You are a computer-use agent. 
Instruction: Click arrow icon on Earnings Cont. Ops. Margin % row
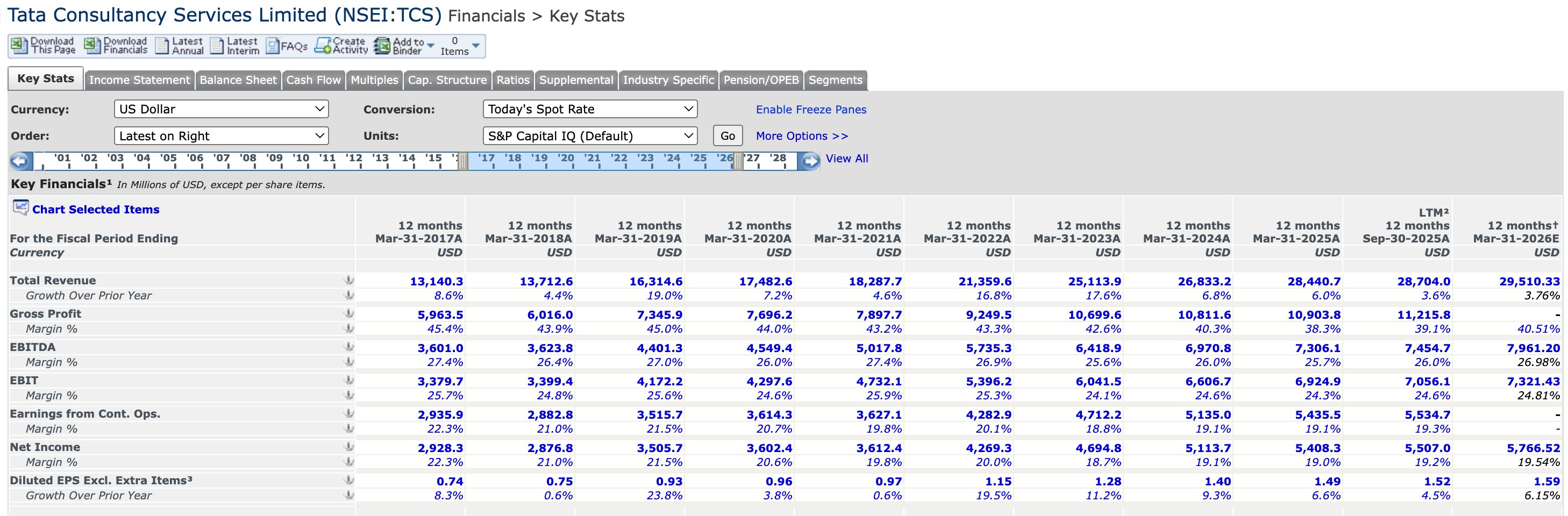coord(349,428)
